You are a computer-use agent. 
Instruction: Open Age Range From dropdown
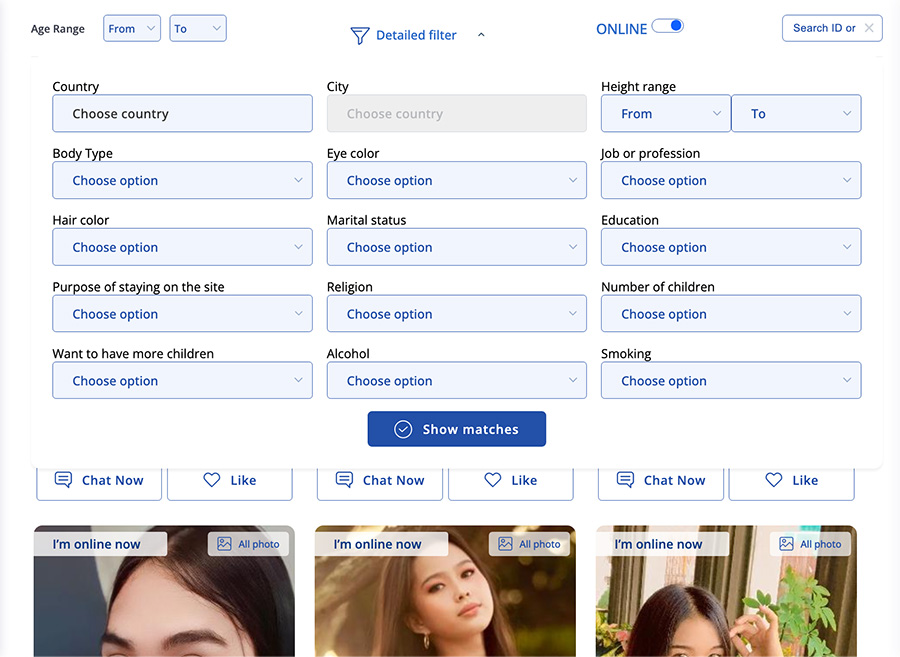point(132,29)
